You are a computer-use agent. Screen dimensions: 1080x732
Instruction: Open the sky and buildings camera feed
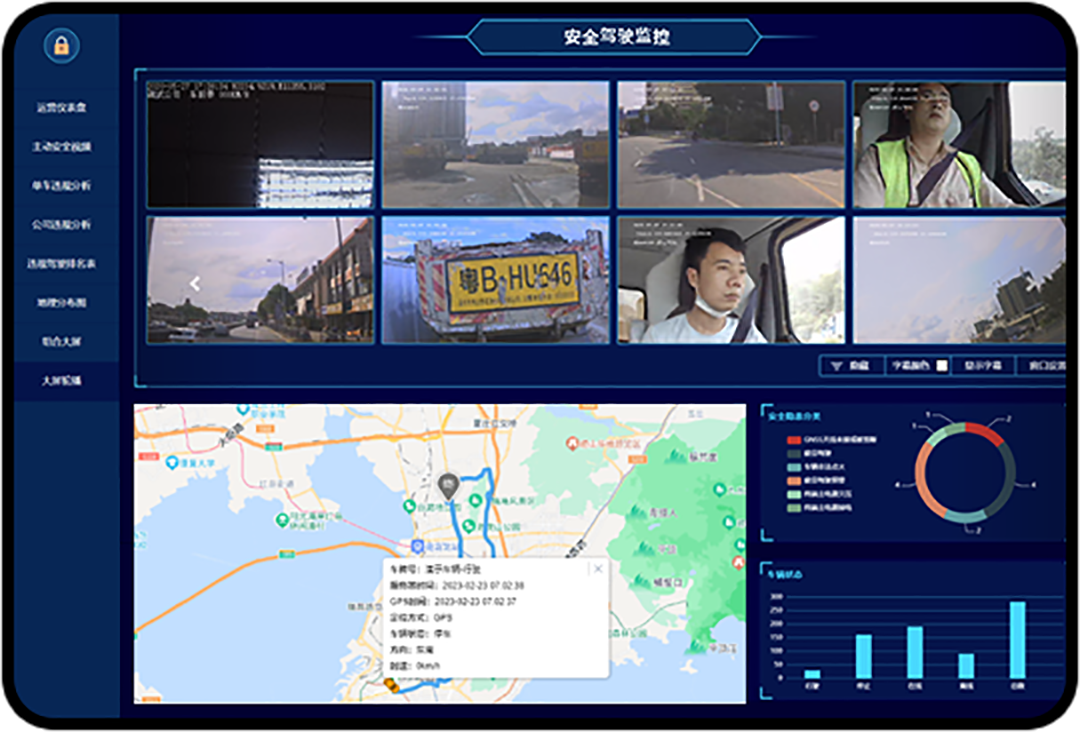(959, 280)
